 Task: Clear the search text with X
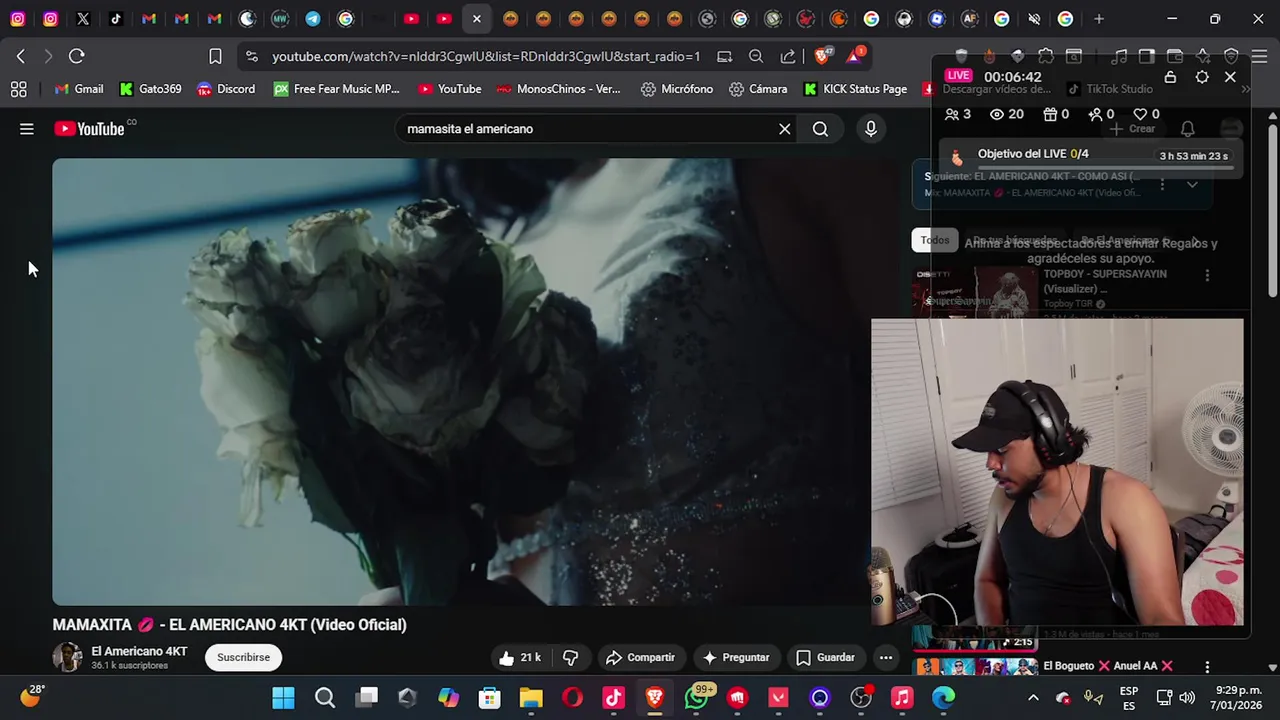[785, 129]
